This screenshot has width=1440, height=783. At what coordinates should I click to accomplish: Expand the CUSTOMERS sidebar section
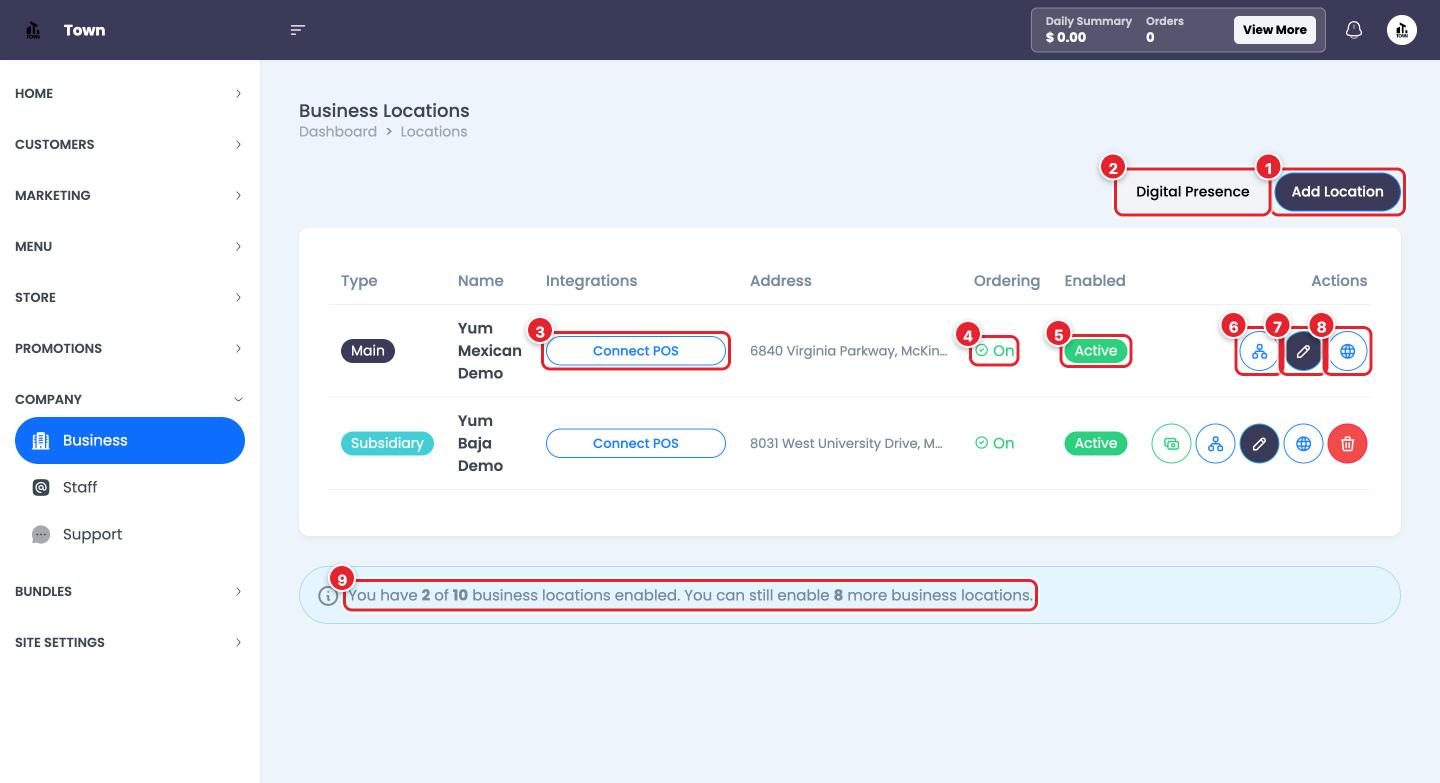129,144
